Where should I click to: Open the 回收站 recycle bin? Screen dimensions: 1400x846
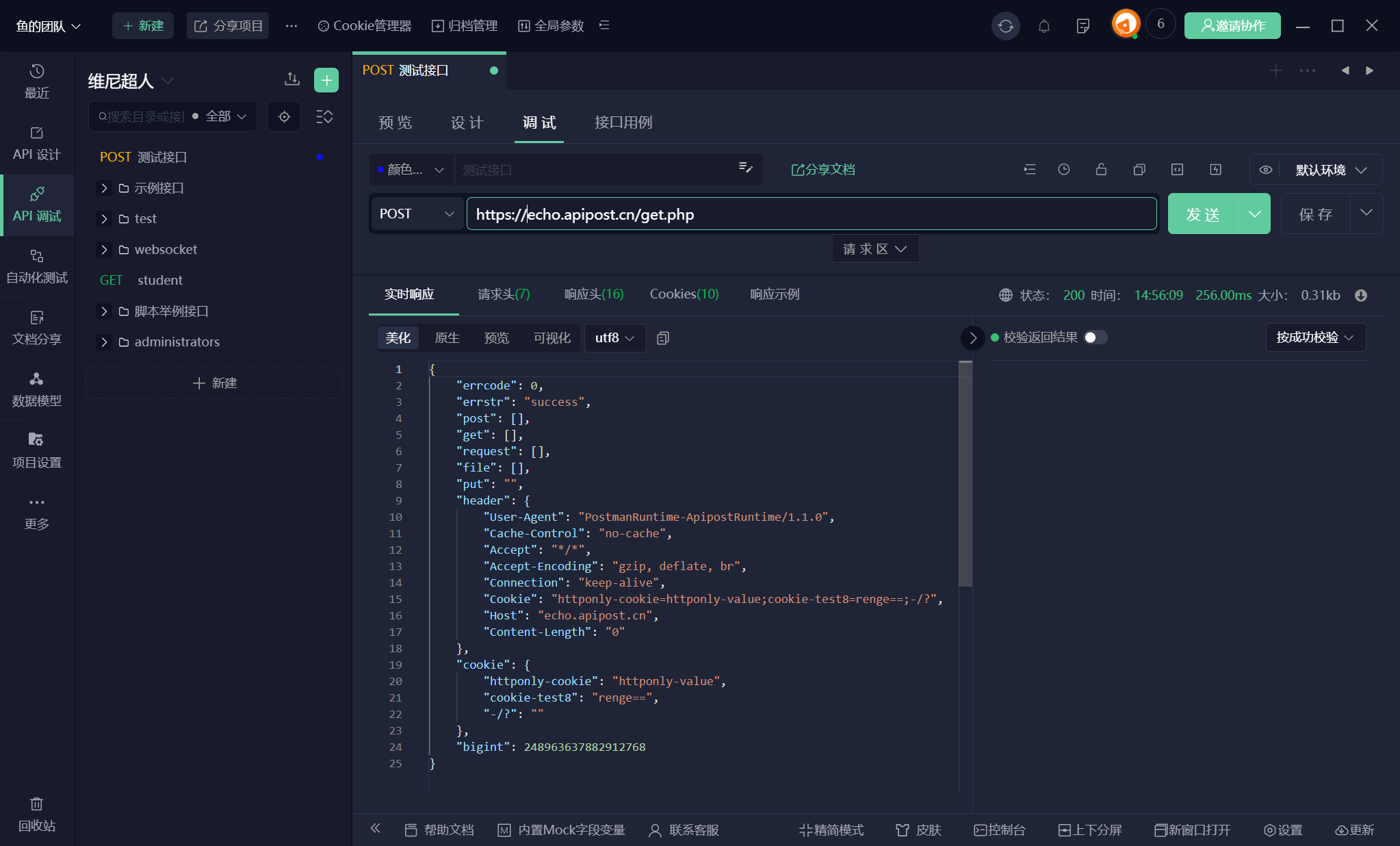pyautogui.click(x=37, y=815)
